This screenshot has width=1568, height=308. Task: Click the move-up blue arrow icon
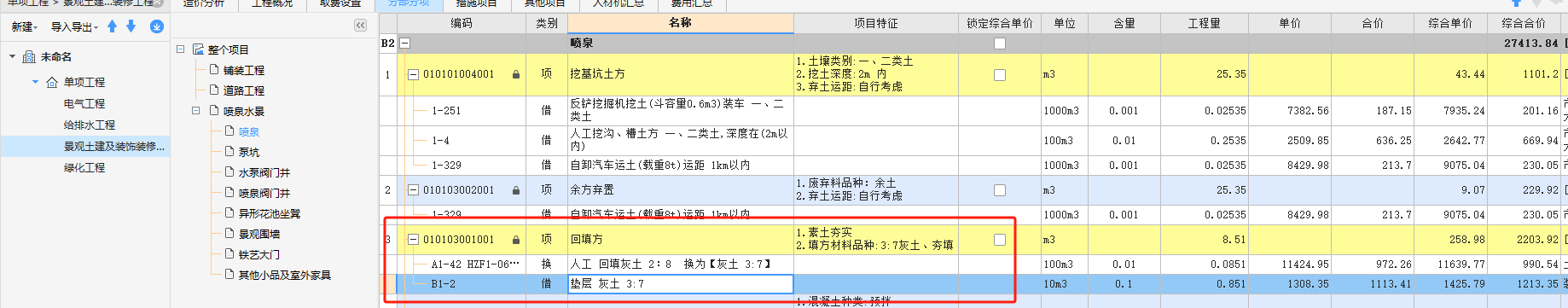113,26
